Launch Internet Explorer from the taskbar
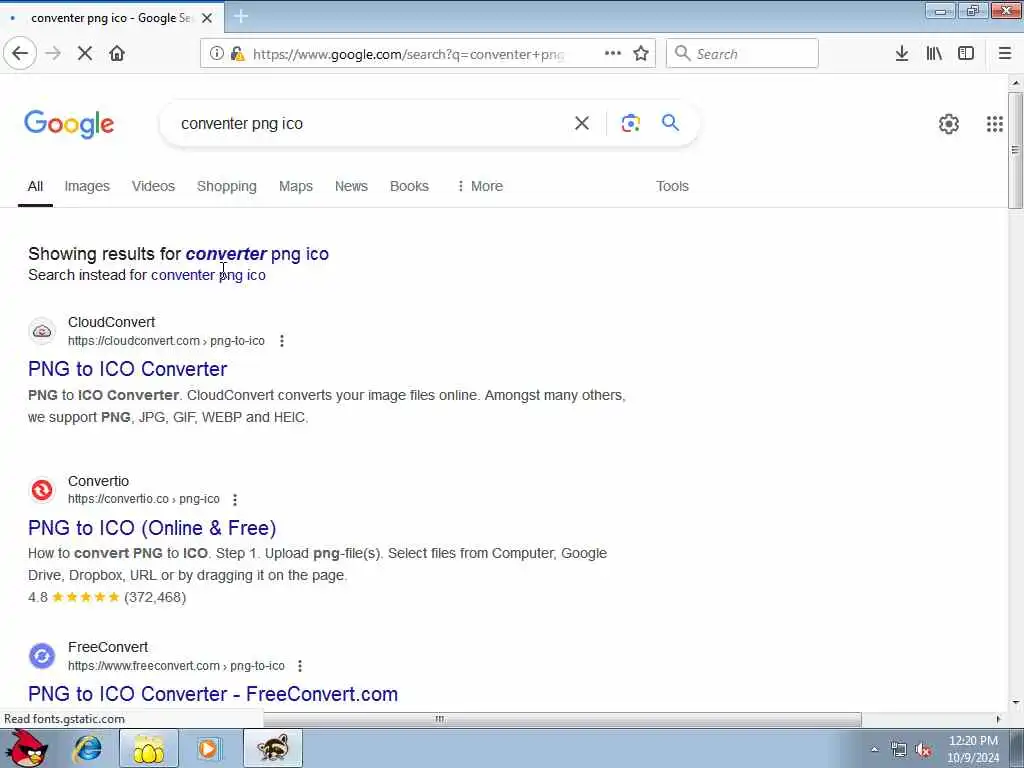The height and width of the screenshot is (768, 1024). (87, 748)
